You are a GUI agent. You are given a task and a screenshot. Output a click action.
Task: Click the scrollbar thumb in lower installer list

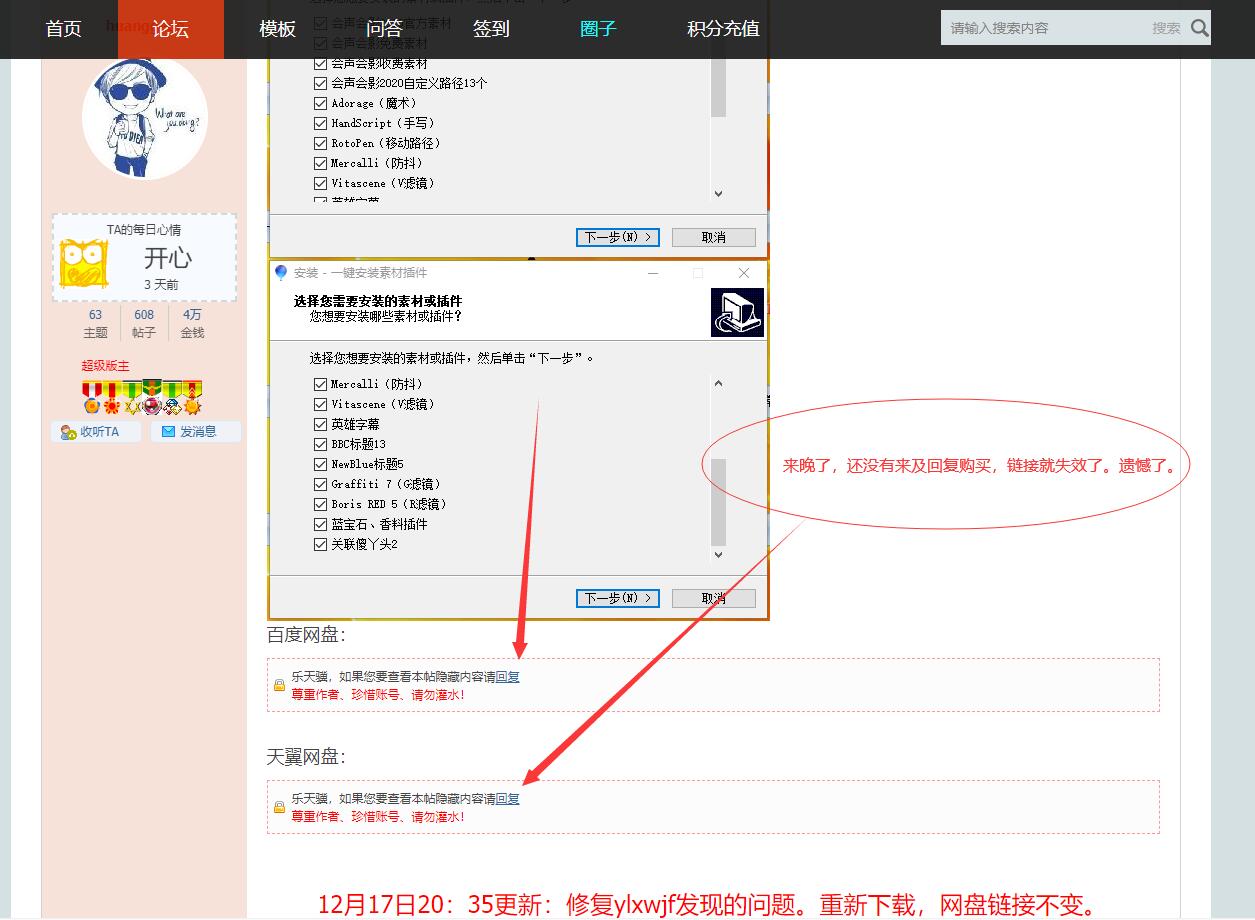tap(718, 501)
